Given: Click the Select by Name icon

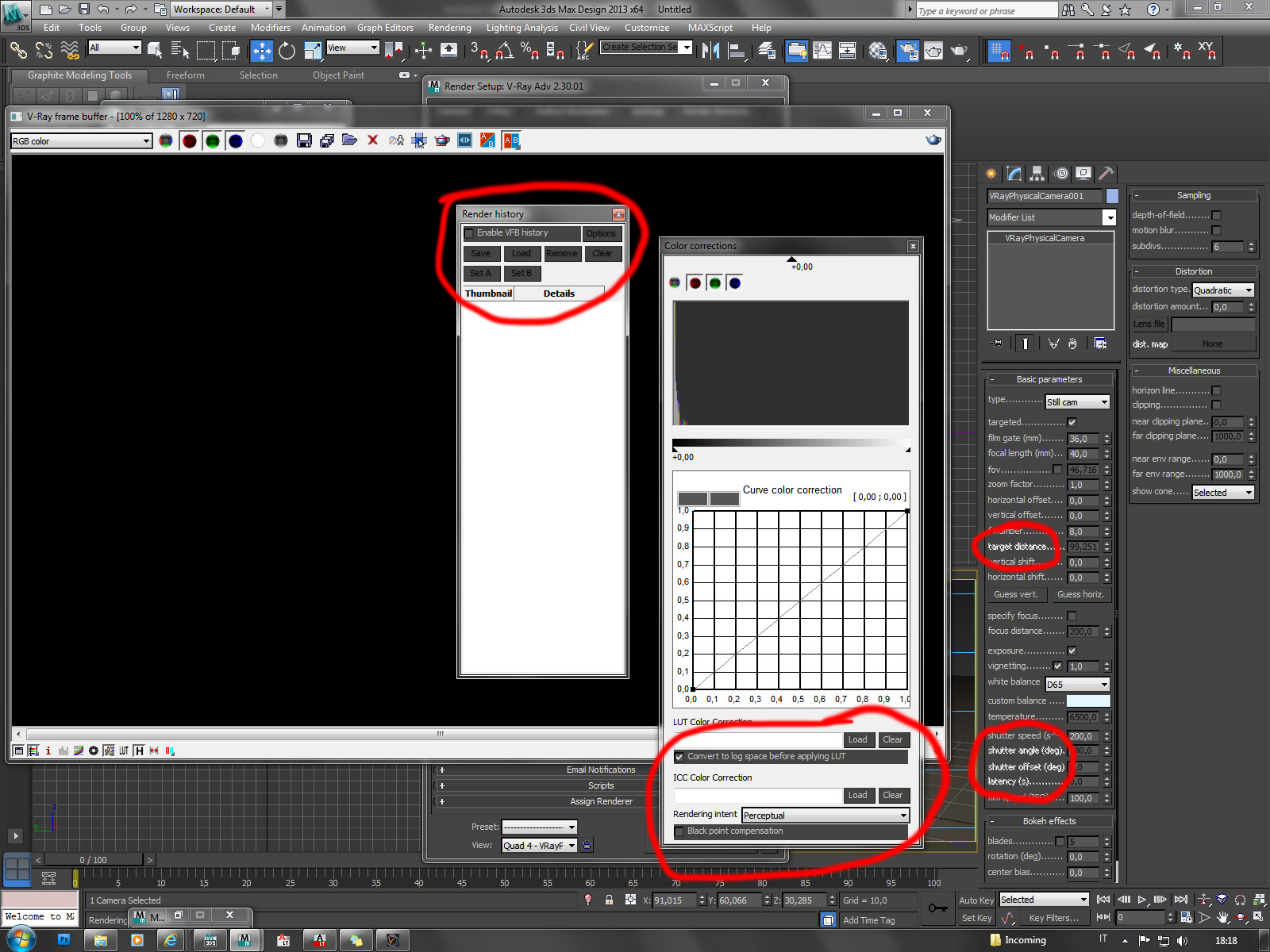Looking at the screenshot, I should 180,51.
